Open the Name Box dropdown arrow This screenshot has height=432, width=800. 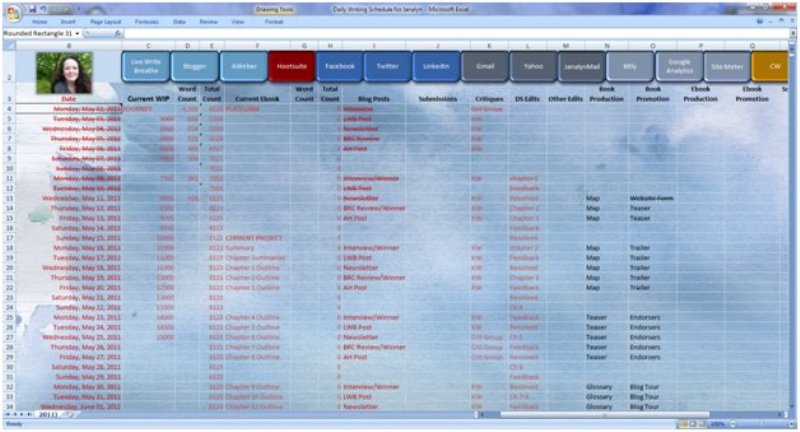coord(78,34)
